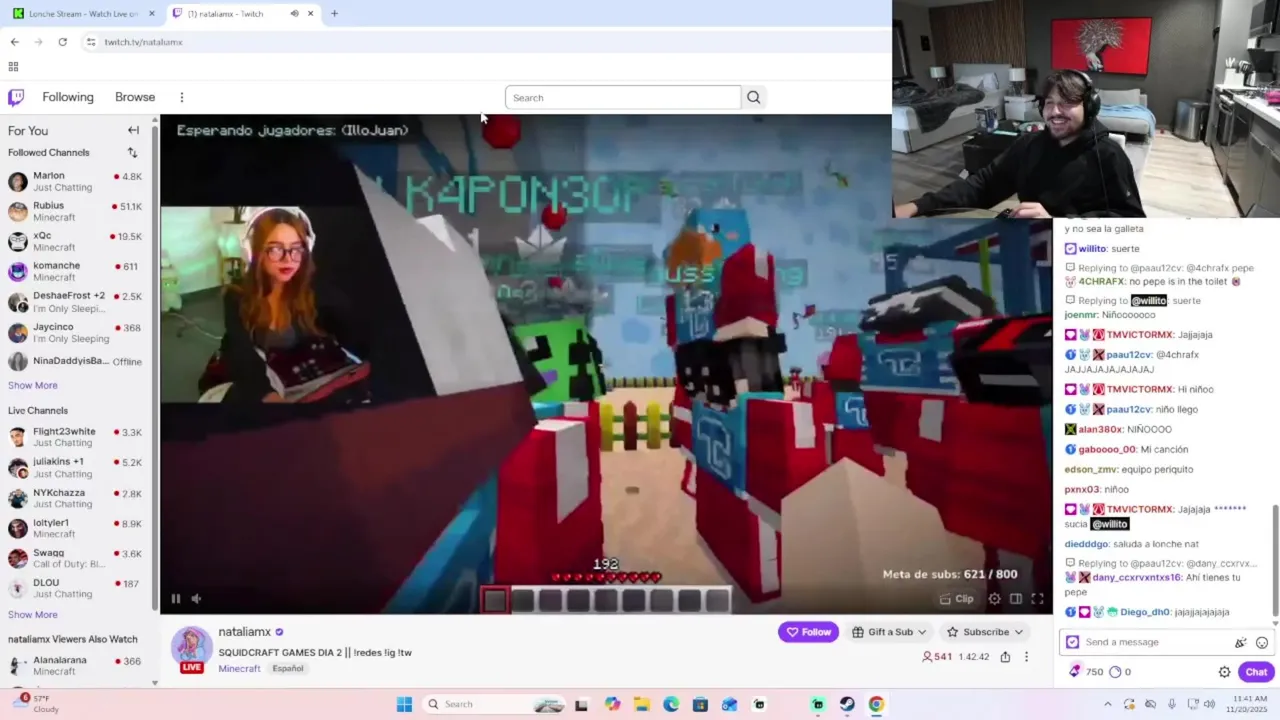Screen dimensions: 1280x720
Task: Open offline NinaDaddyisBa... channel
Action: (x=75, y=361)
